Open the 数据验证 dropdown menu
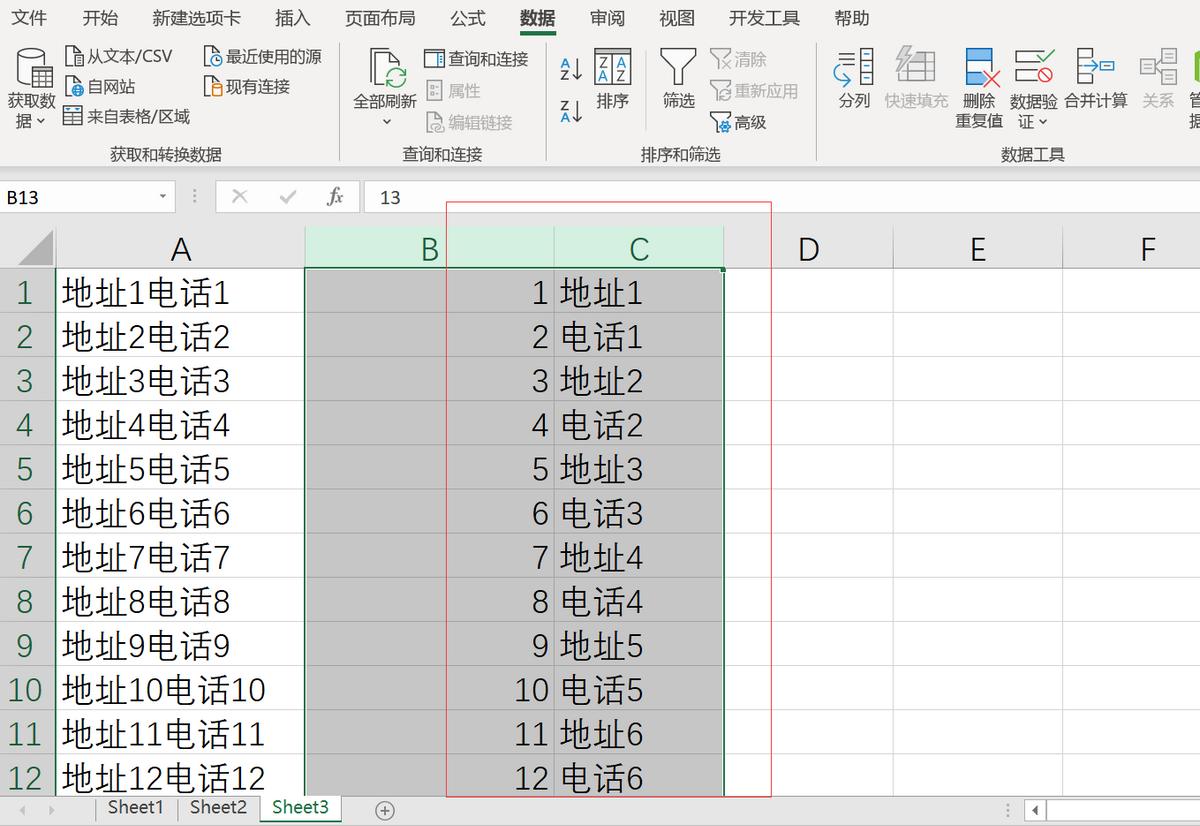 1042,122
